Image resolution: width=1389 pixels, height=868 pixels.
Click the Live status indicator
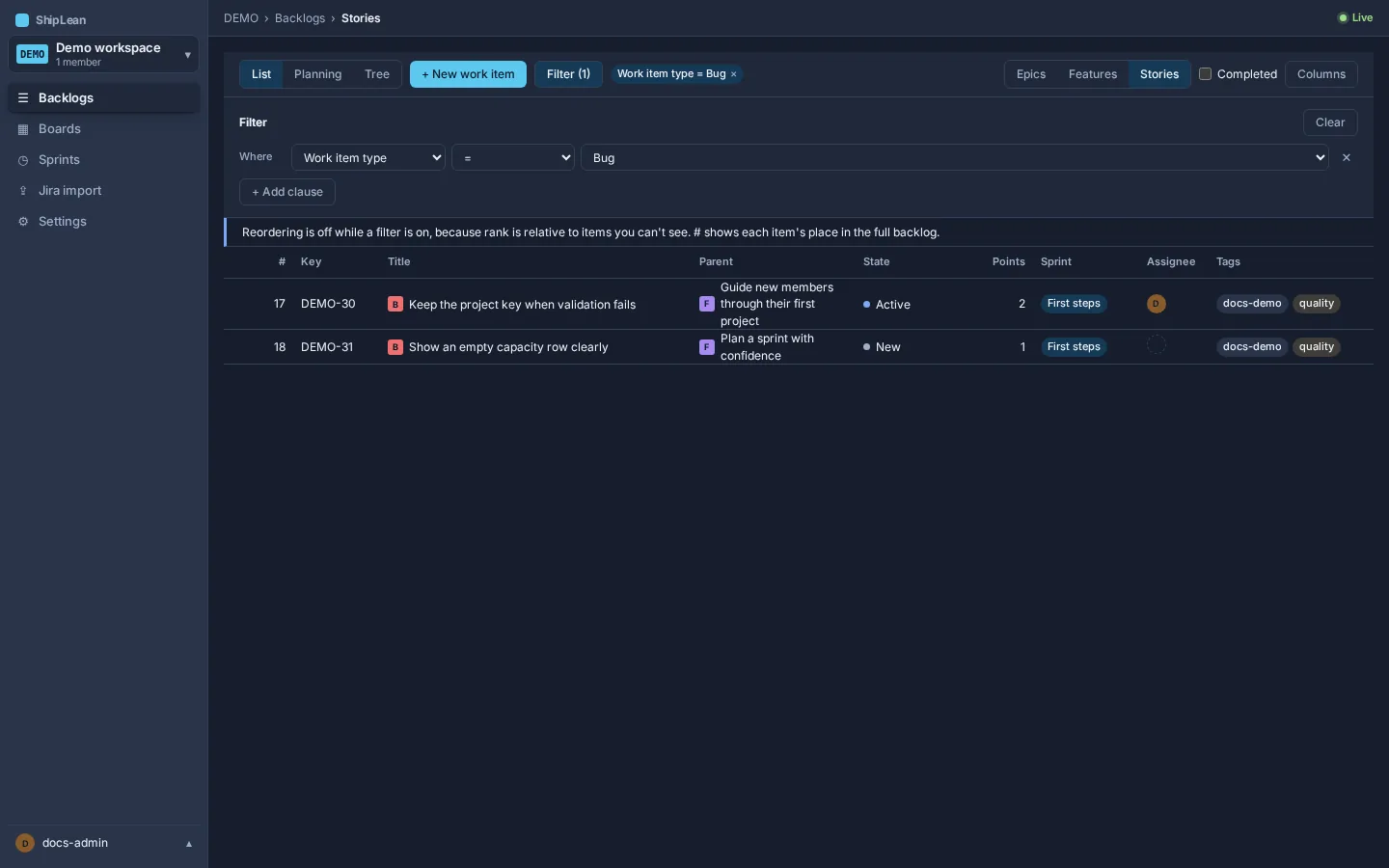point(1355,17)
